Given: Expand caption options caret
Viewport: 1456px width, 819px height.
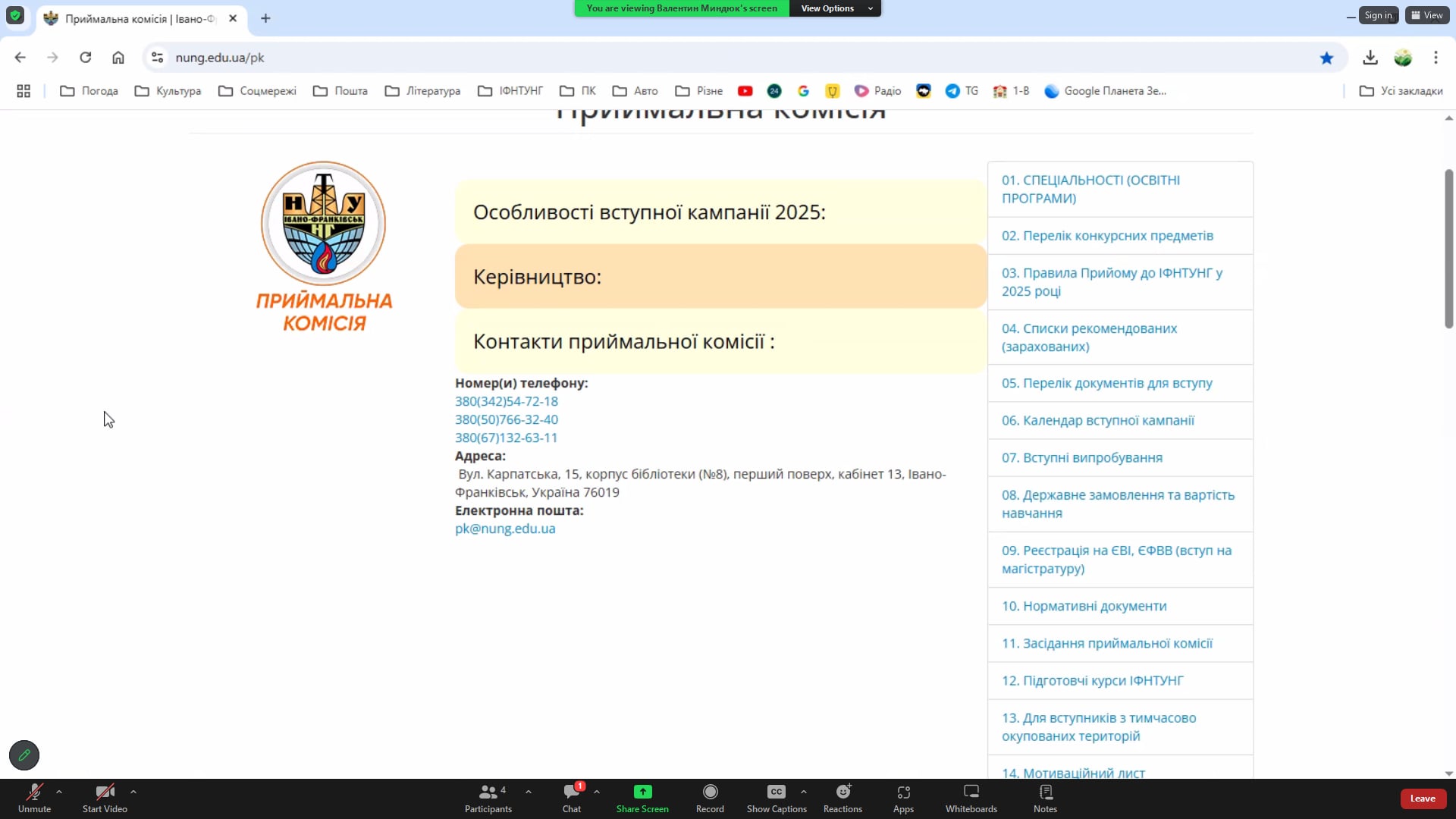Looking at the screenshot, I should pyautogui.click(x=804, y=792).
